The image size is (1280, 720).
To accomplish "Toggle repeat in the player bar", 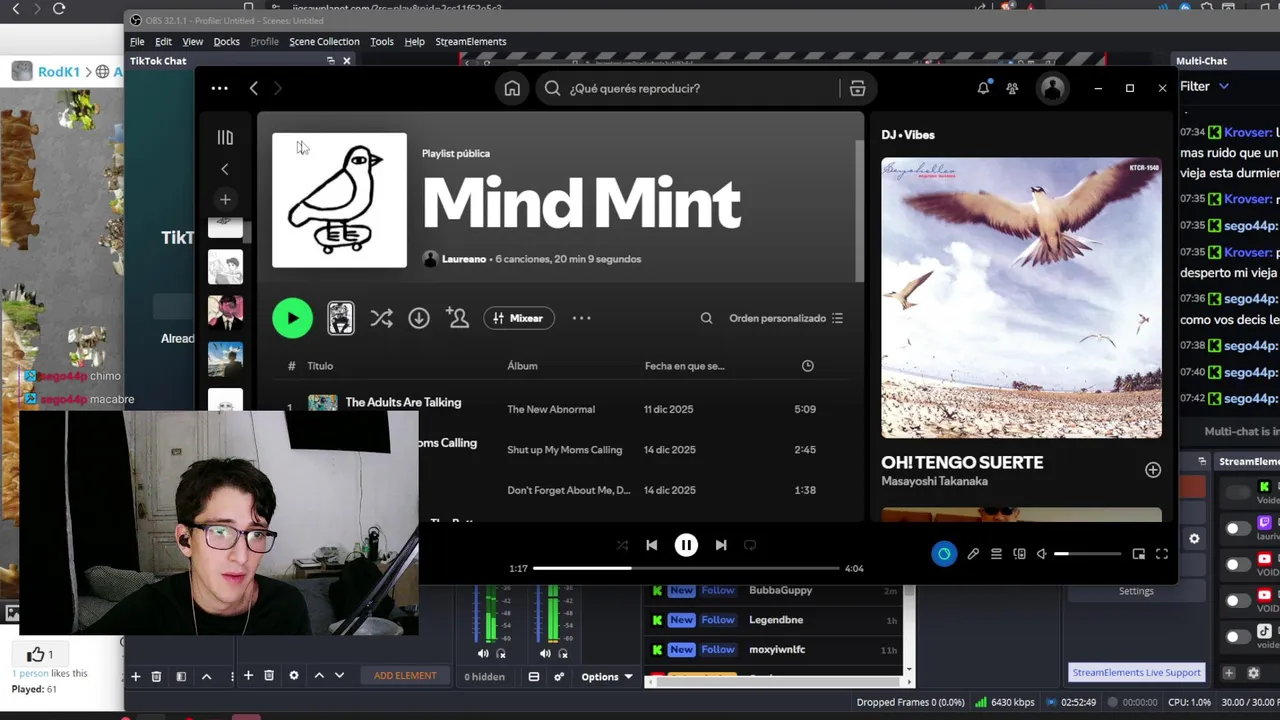I will pos(750,545).
